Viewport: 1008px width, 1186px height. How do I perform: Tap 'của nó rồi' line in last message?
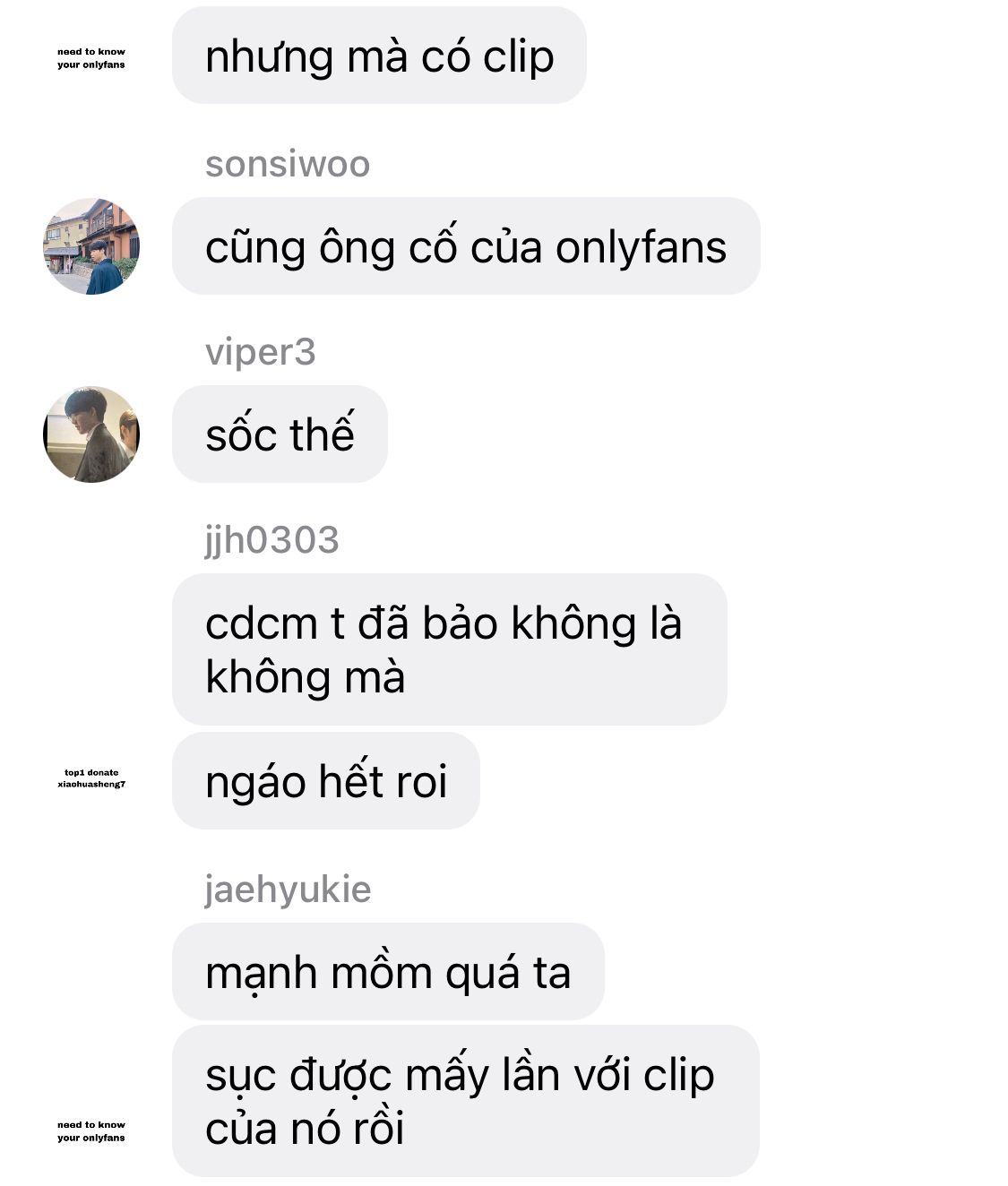pyautogui.click(x=305, y=1129)
